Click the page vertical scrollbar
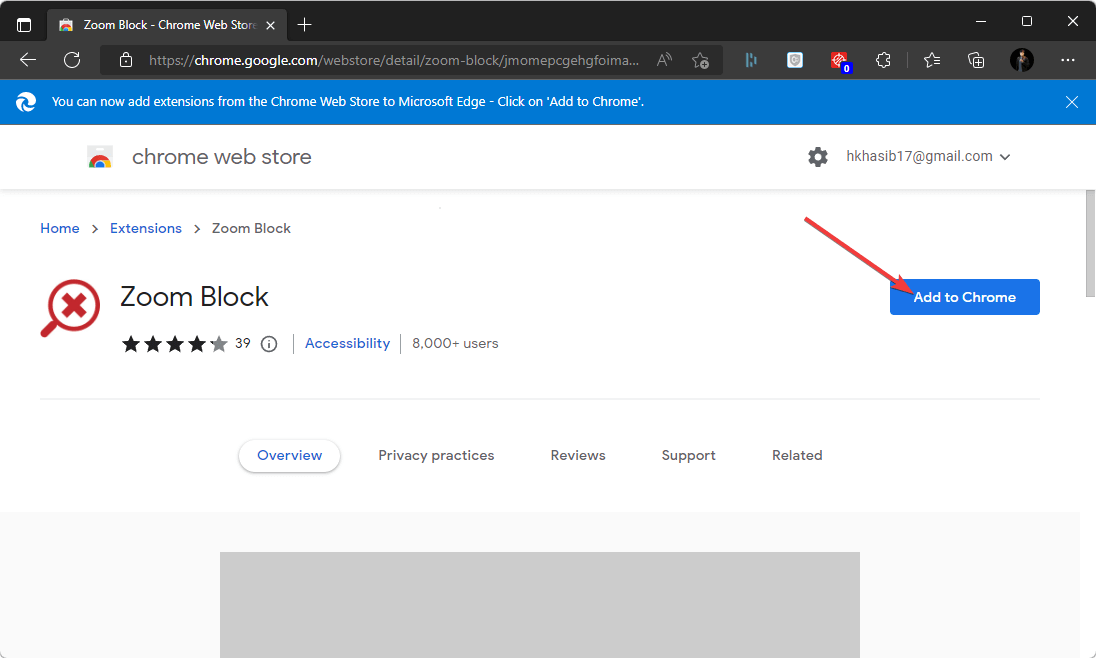 coord(1090,243)
